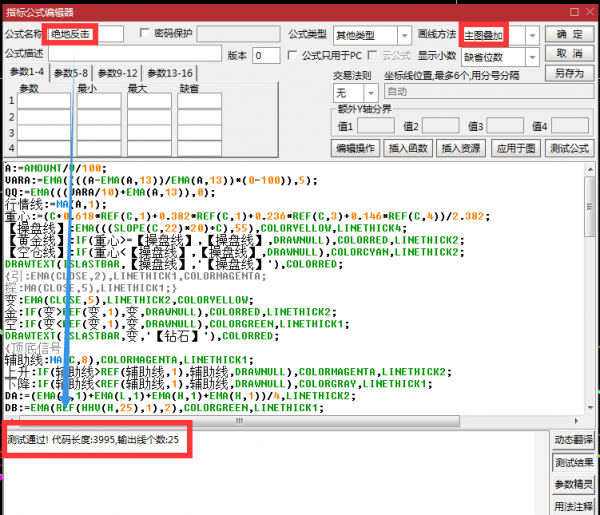Click the 插入函数 button
600x515 pixels.
pyautogui.click(x=409, y=148)
